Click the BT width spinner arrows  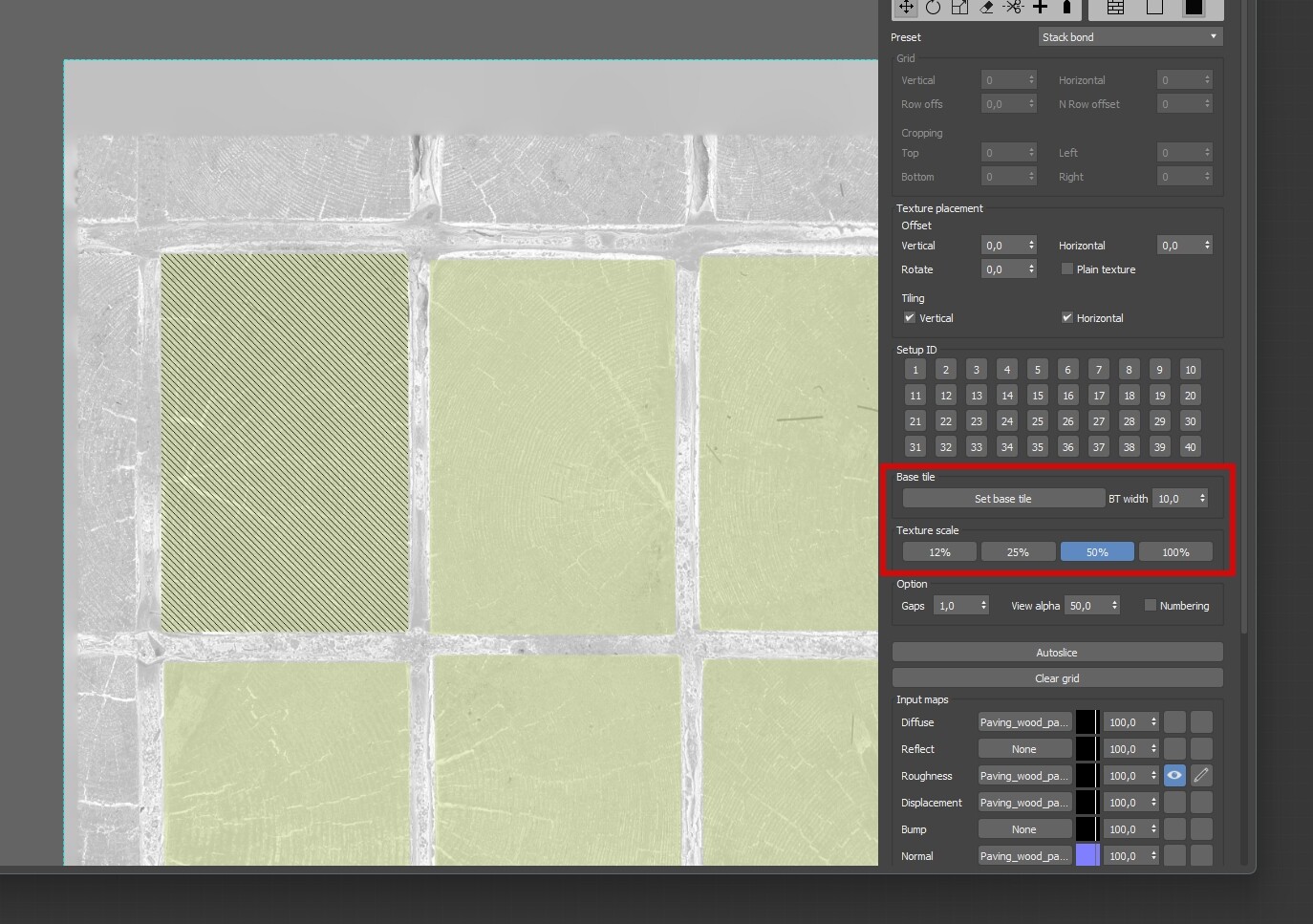[x=1202, y=499]
